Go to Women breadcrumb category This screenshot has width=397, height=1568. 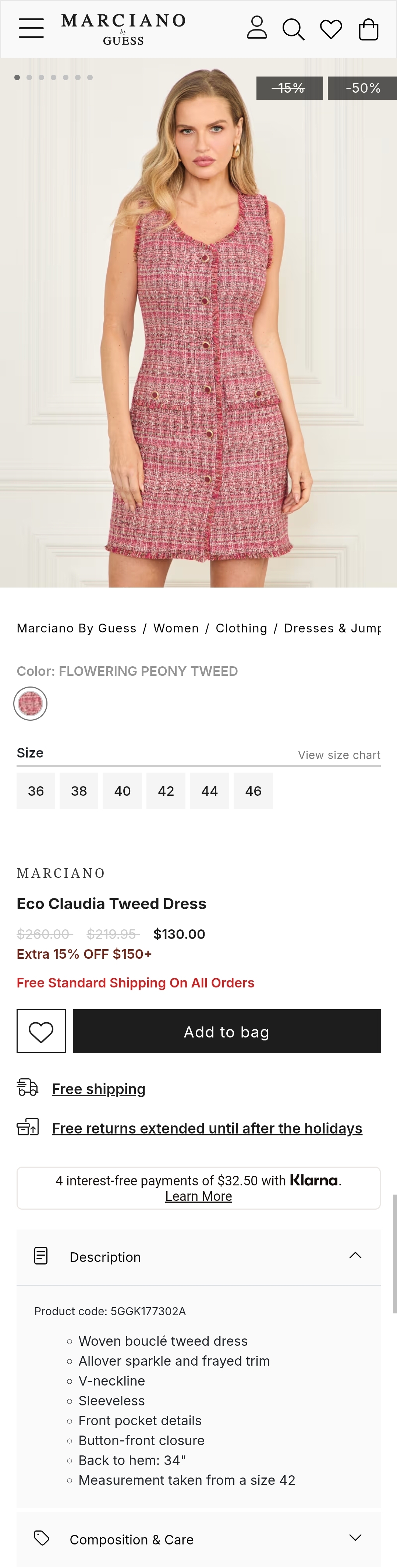pos(176,628)
